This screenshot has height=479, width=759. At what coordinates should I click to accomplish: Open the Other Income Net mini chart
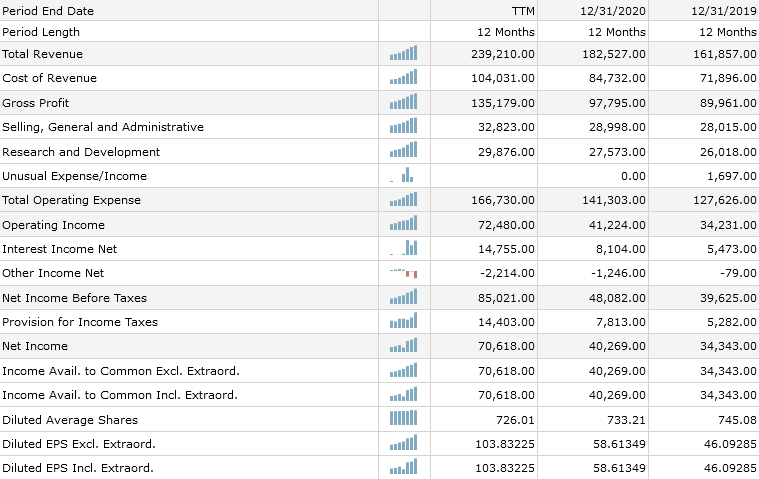[404, 273]
